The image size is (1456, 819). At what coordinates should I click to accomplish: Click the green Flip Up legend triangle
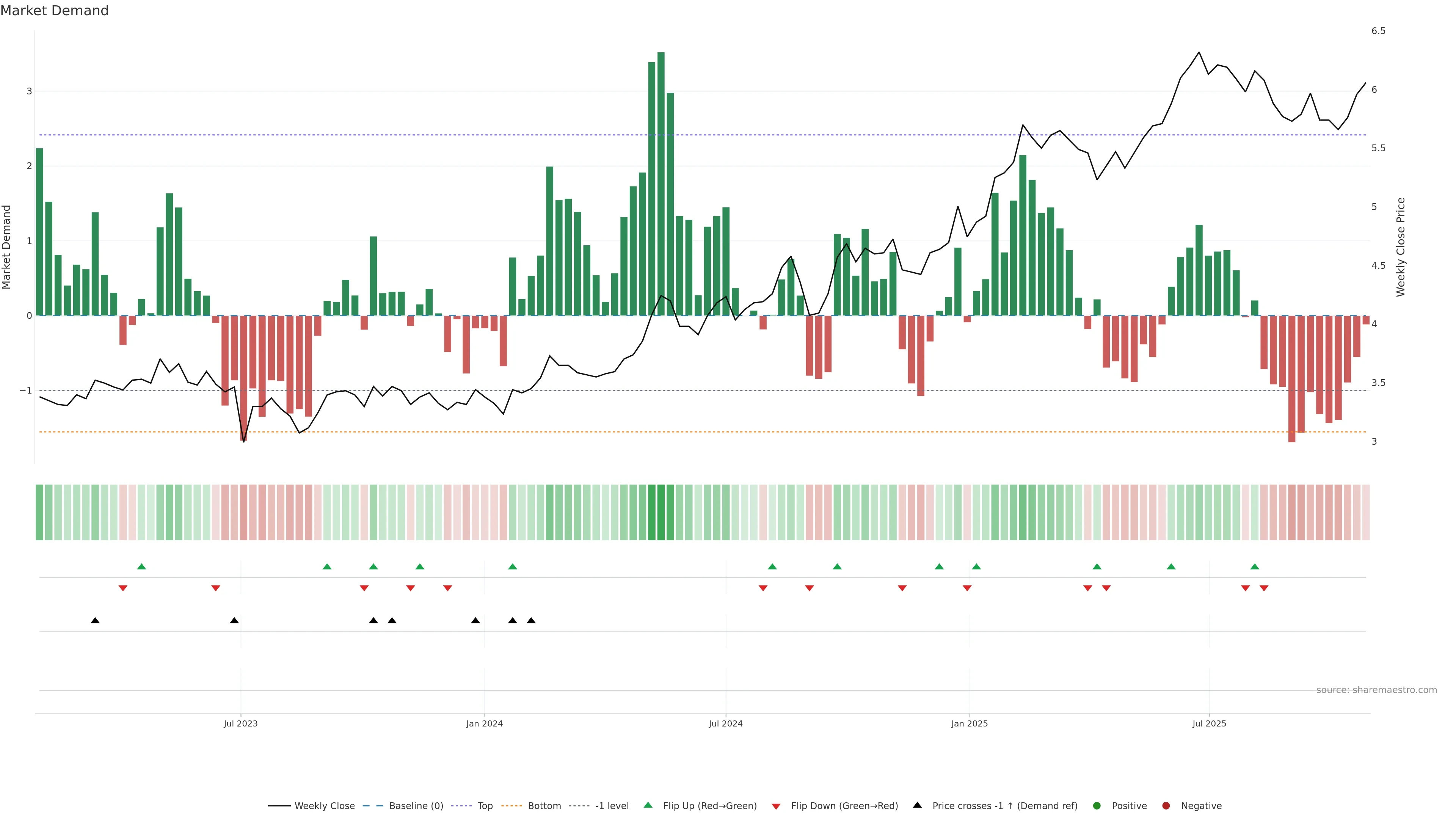coord(648,805)
